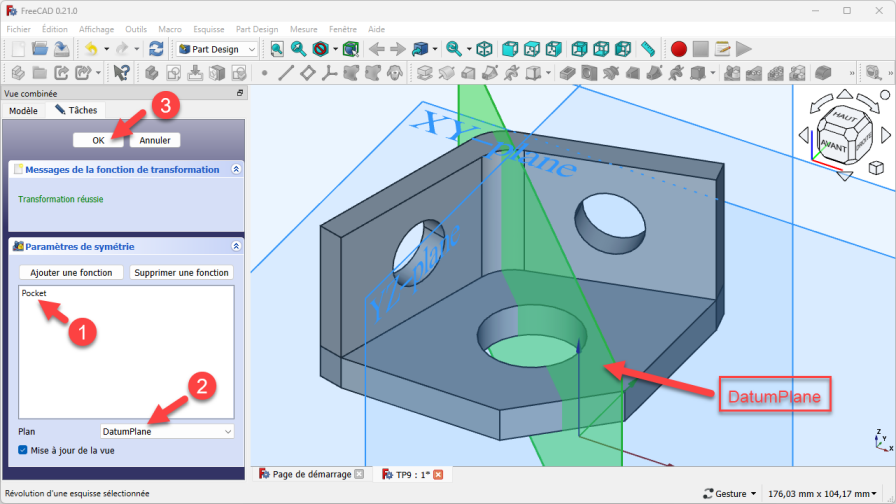Click the save document icon
The height and width of the screenshot is (504, 896).
62,49
